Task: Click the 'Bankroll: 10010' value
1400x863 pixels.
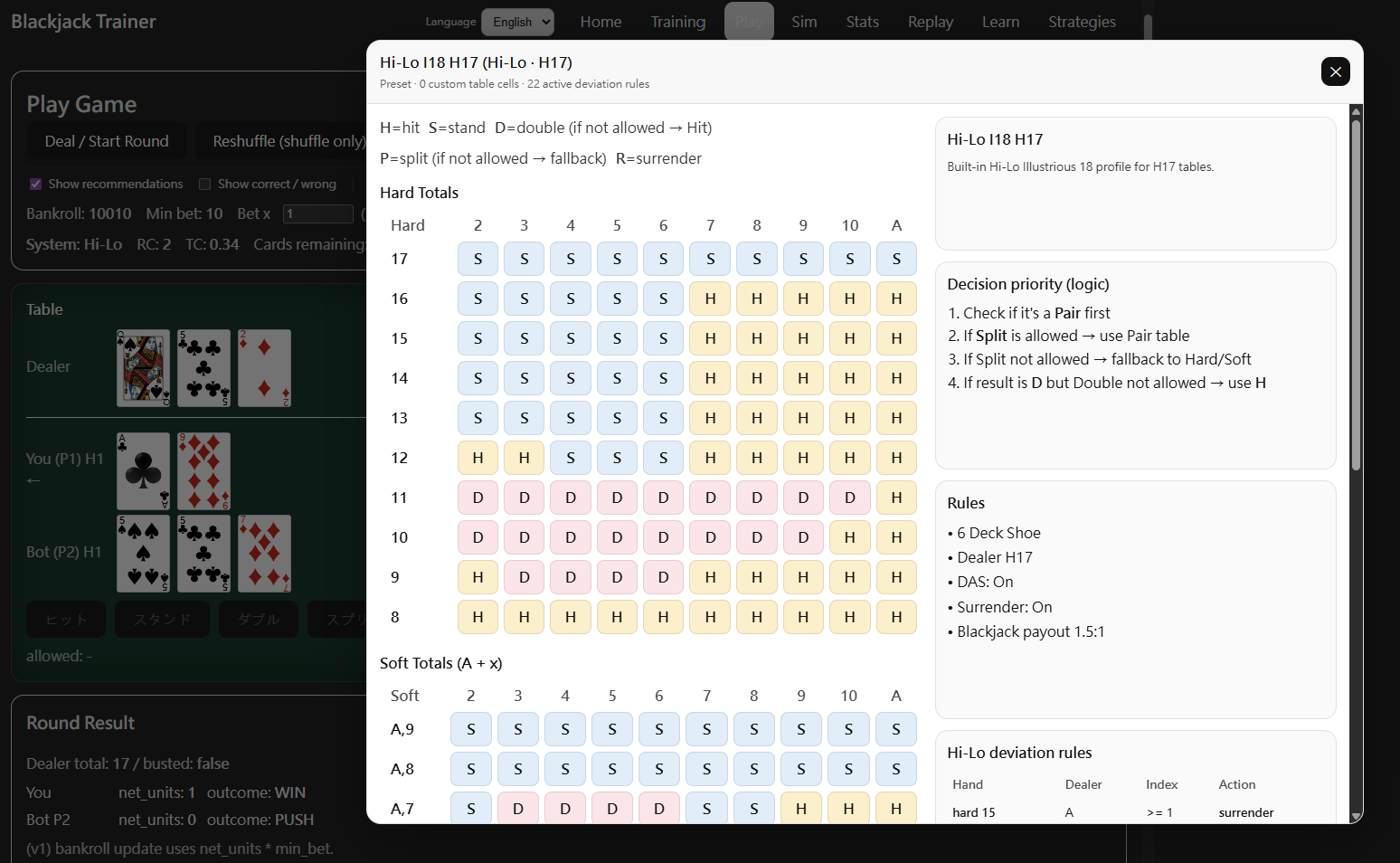Action: point(79,213)
